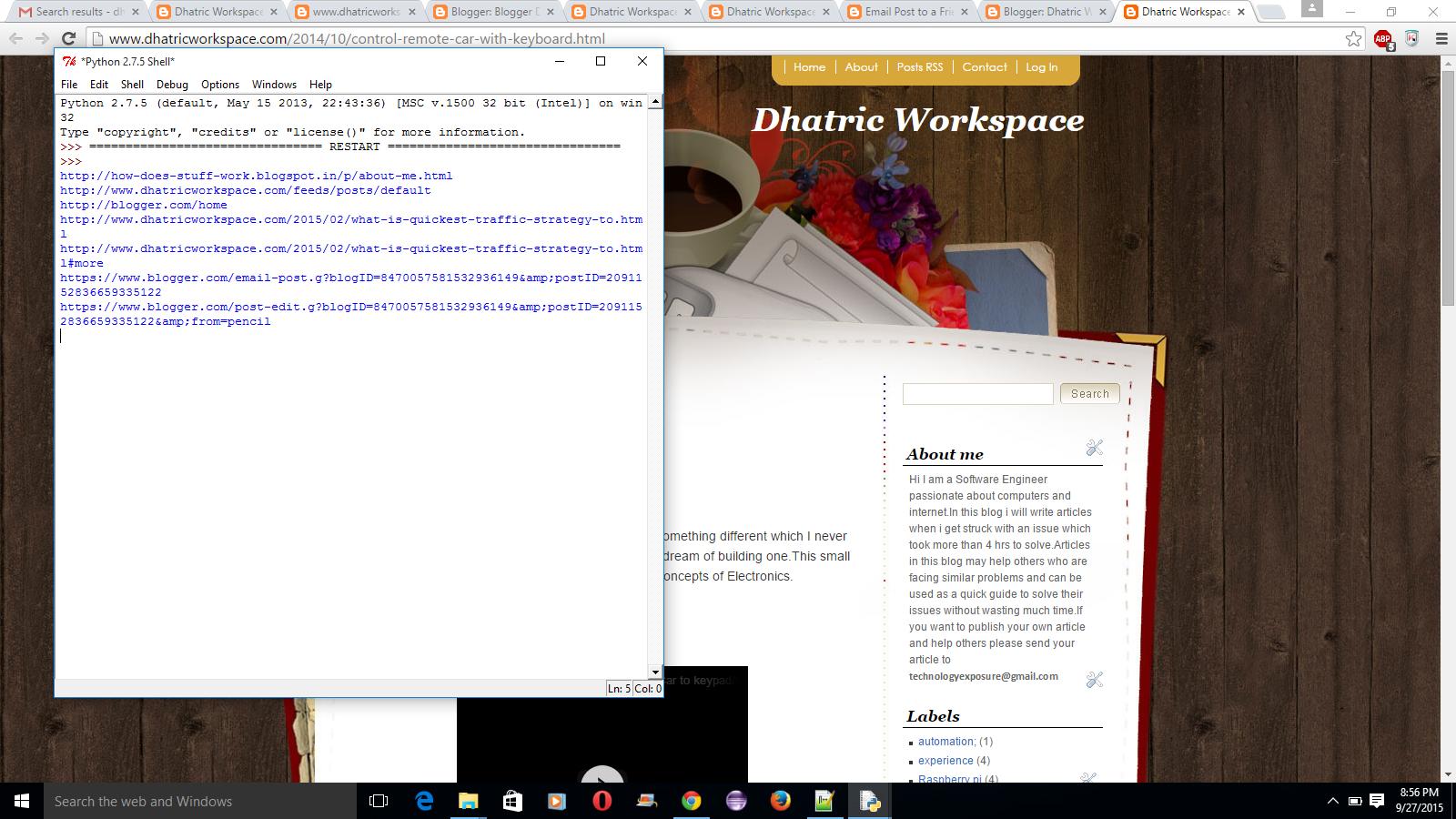
Task: Go back using the browser back arrow
Action: point(16,39)
